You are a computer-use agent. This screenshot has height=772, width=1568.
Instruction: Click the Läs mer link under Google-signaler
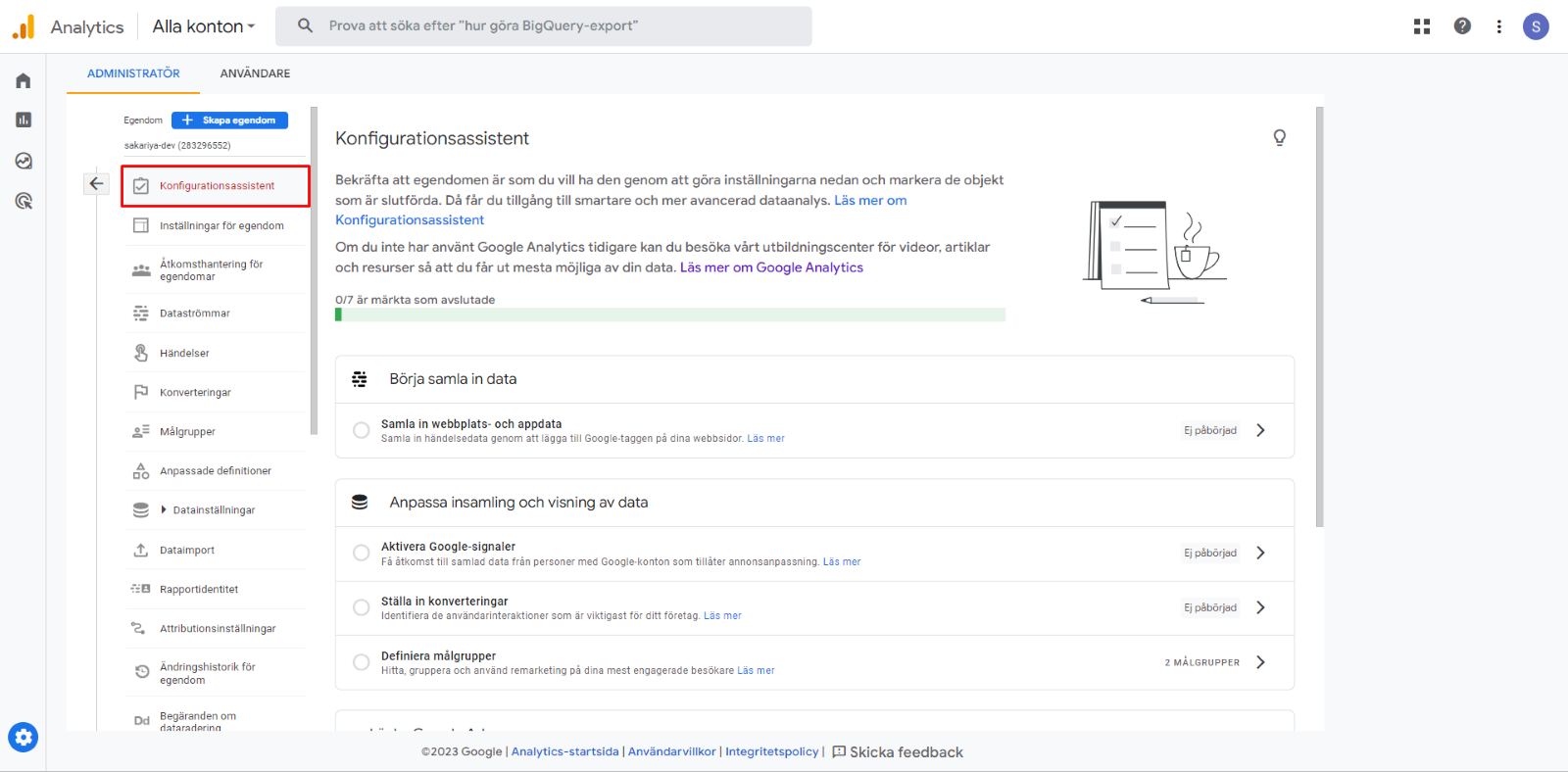click(x=842, y=562)
